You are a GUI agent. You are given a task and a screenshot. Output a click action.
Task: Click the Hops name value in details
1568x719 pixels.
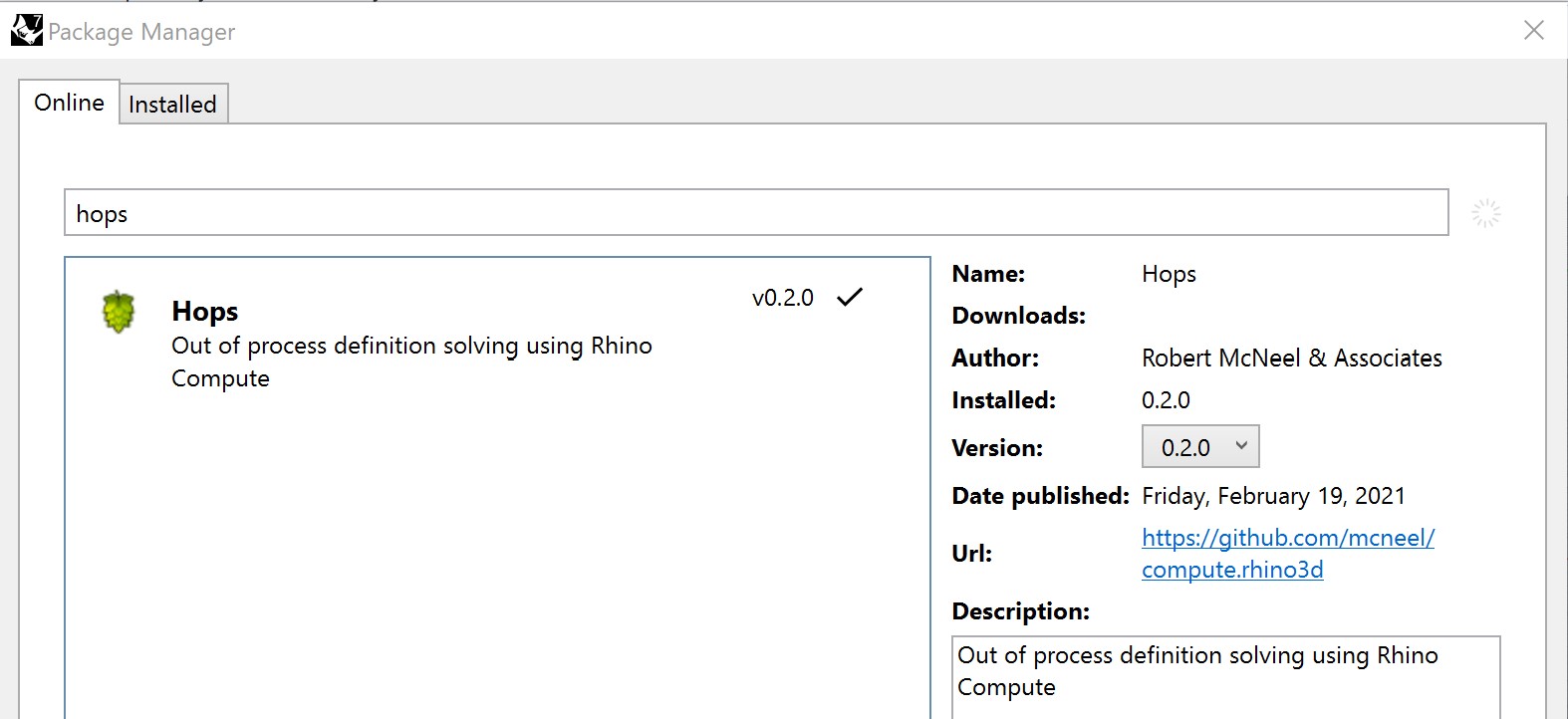click(x=1169, y=274)
